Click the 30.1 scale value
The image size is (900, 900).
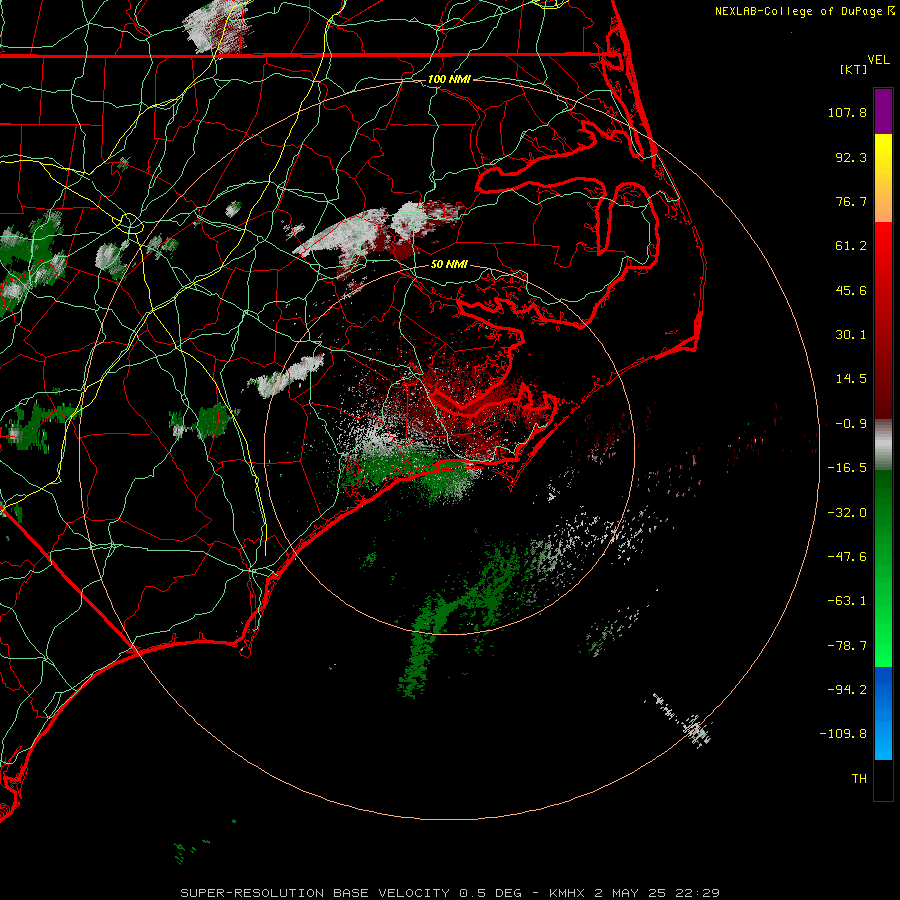[x=851, y=335]
